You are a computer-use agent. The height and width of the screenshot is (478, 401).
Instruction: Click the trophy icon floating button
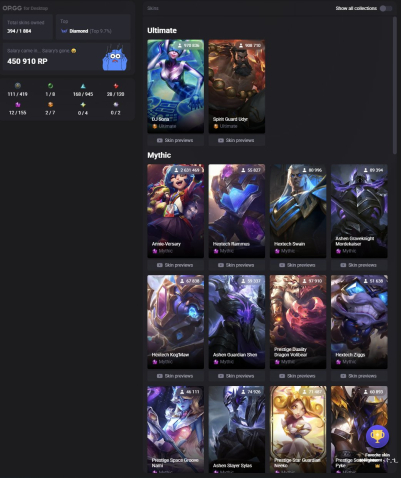coord(377,436)
